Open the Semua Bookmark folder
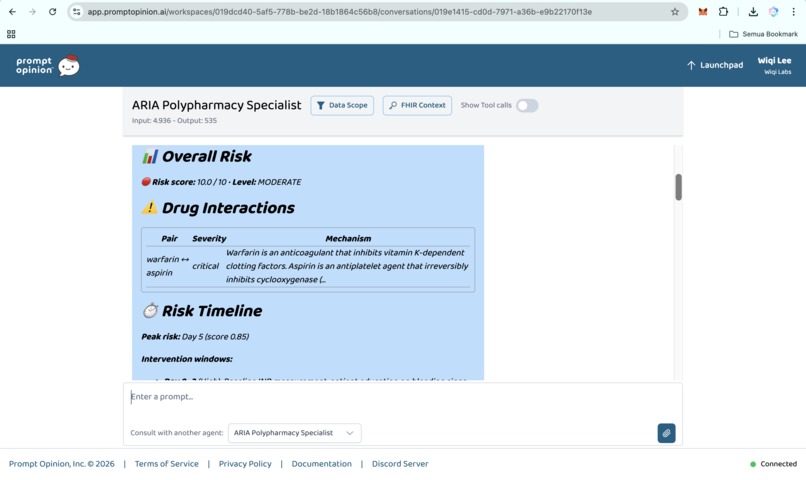This screenshot has width=806, height=480. pos(763,34)
